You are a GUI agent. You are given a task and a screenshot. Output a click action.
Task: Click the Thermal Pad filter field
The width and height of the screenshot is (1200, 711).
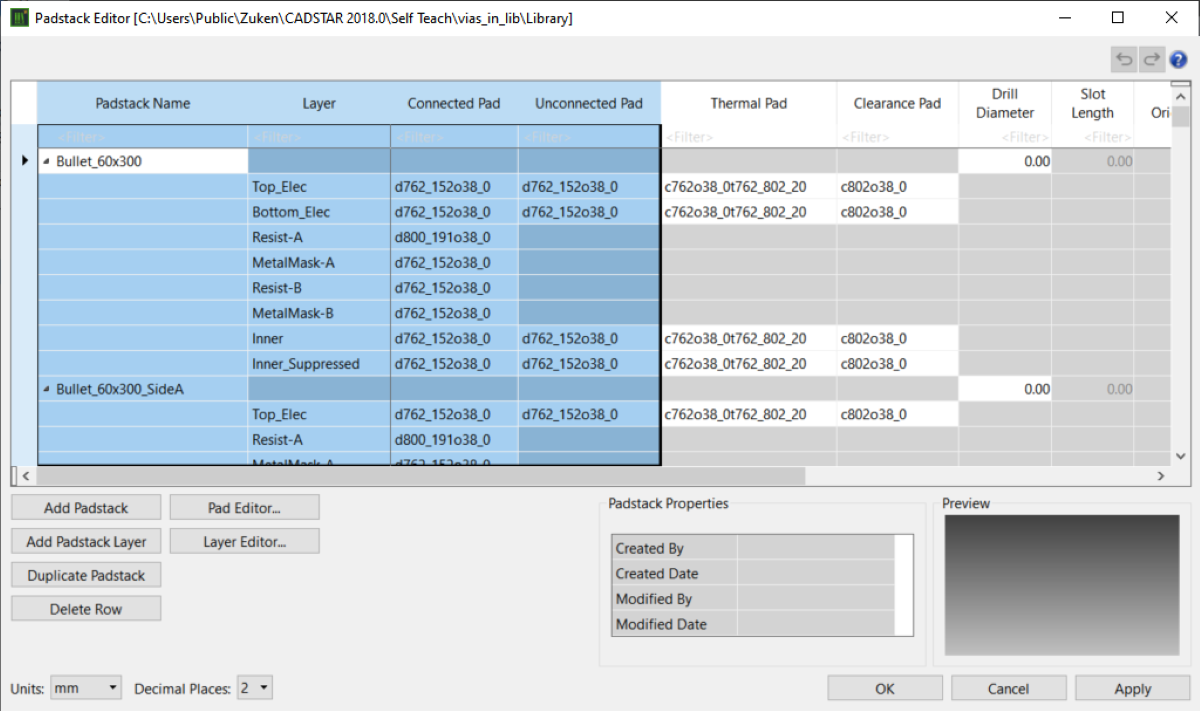tap(748, 137)
